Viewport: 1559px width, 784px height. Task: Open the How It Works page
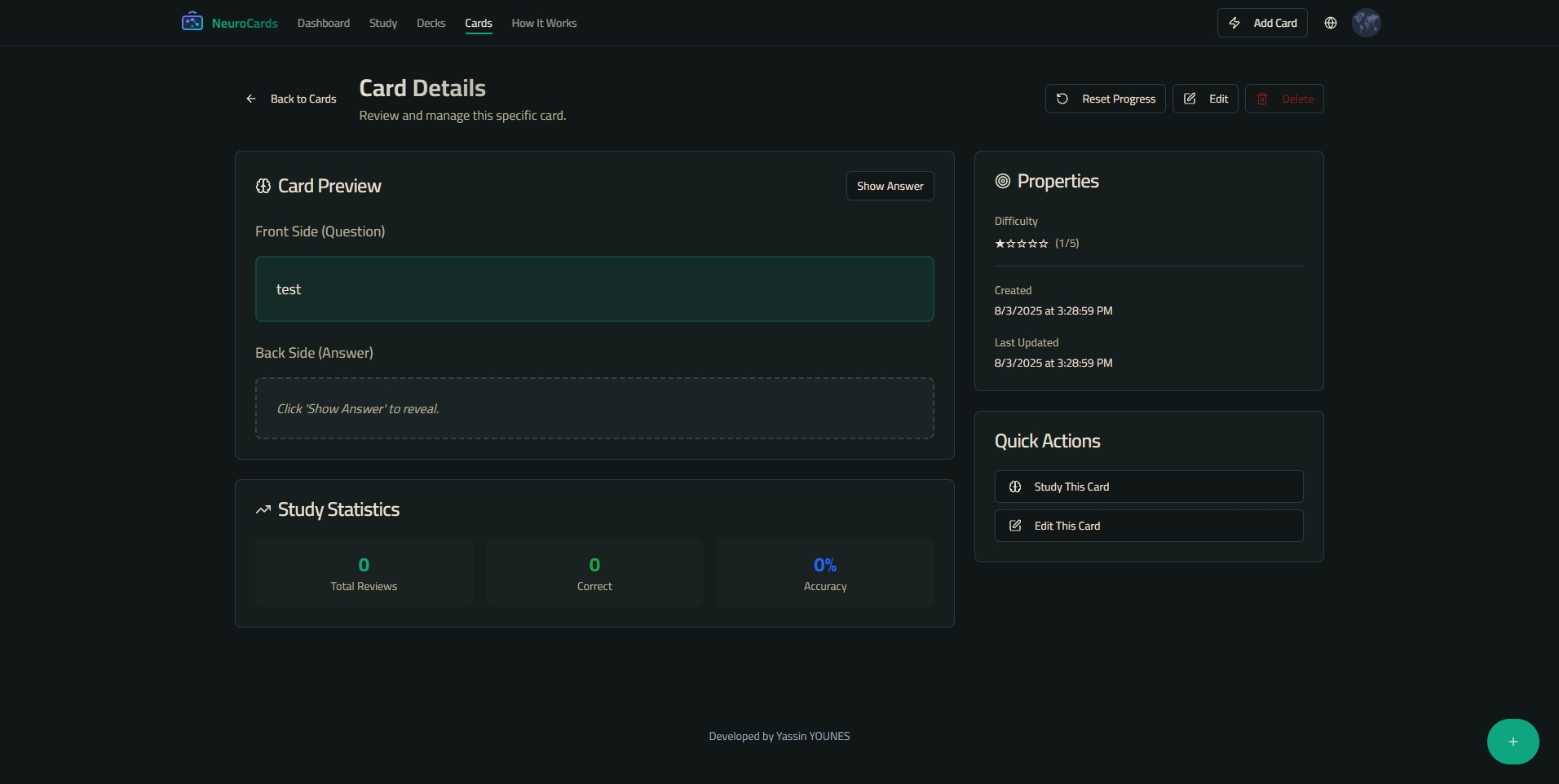click(544, 23)
